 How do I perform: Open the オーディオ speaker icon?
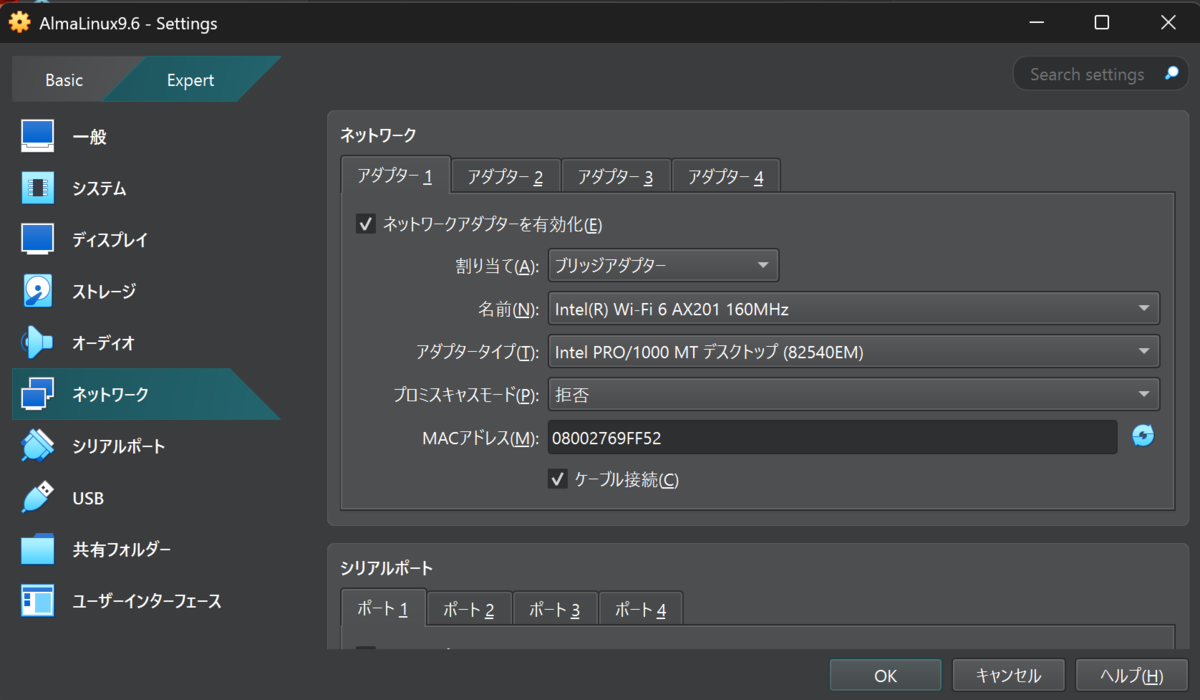(37, 343)
